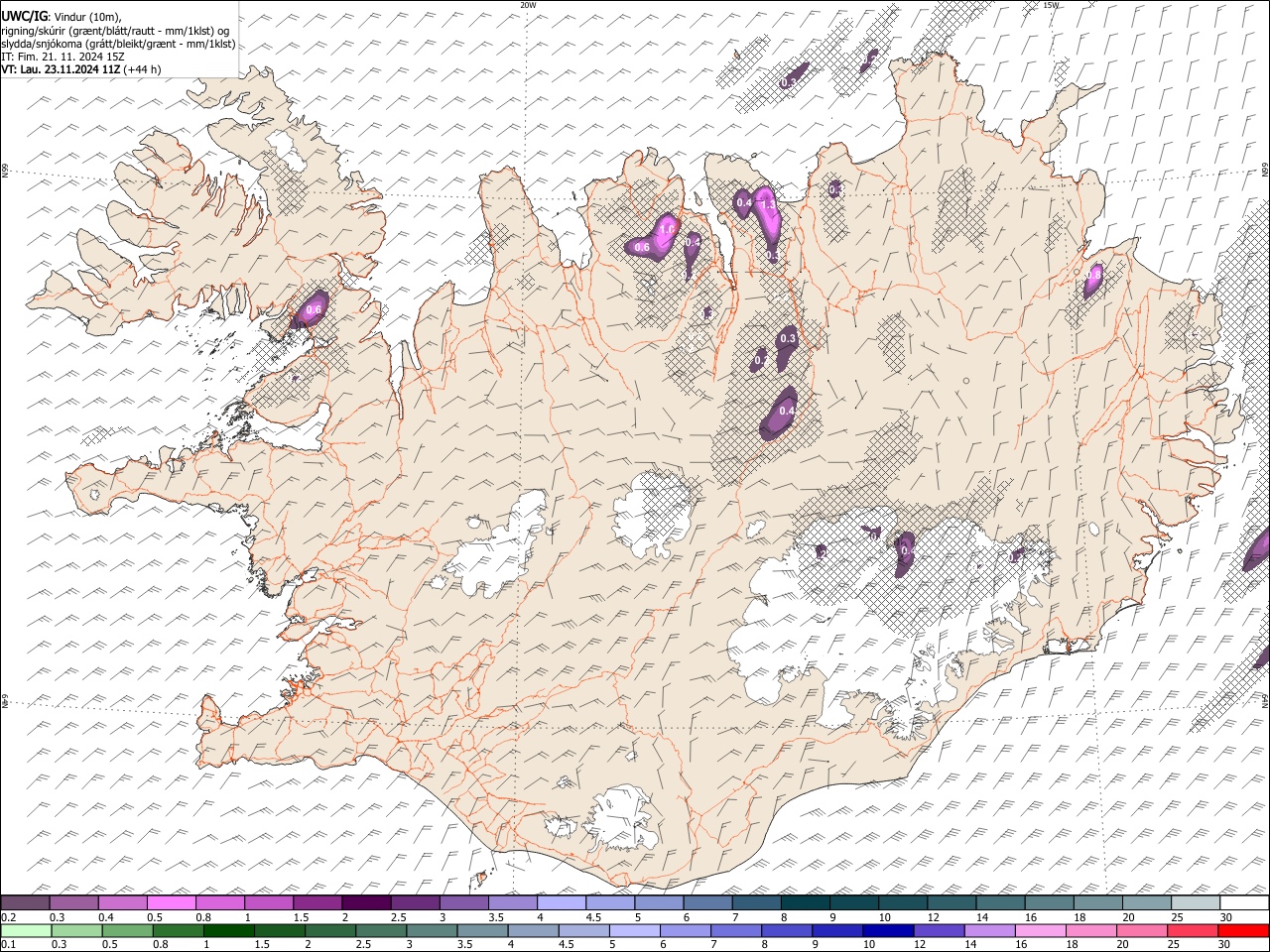Click the 0.3 label above the 0.2 blob
The image size is (1270, 952).
tap(789, 339)
